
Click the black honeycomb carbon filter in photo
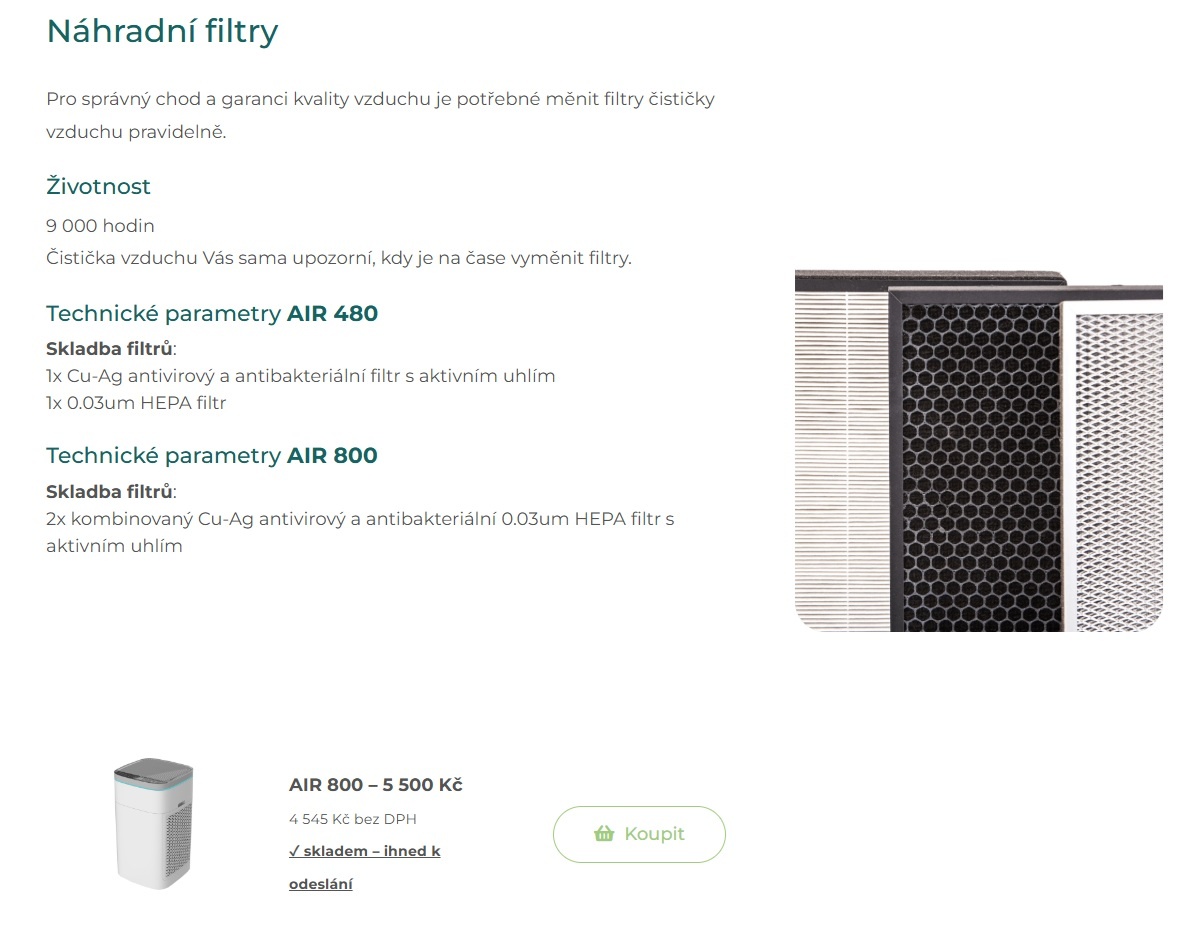(980, 460)
